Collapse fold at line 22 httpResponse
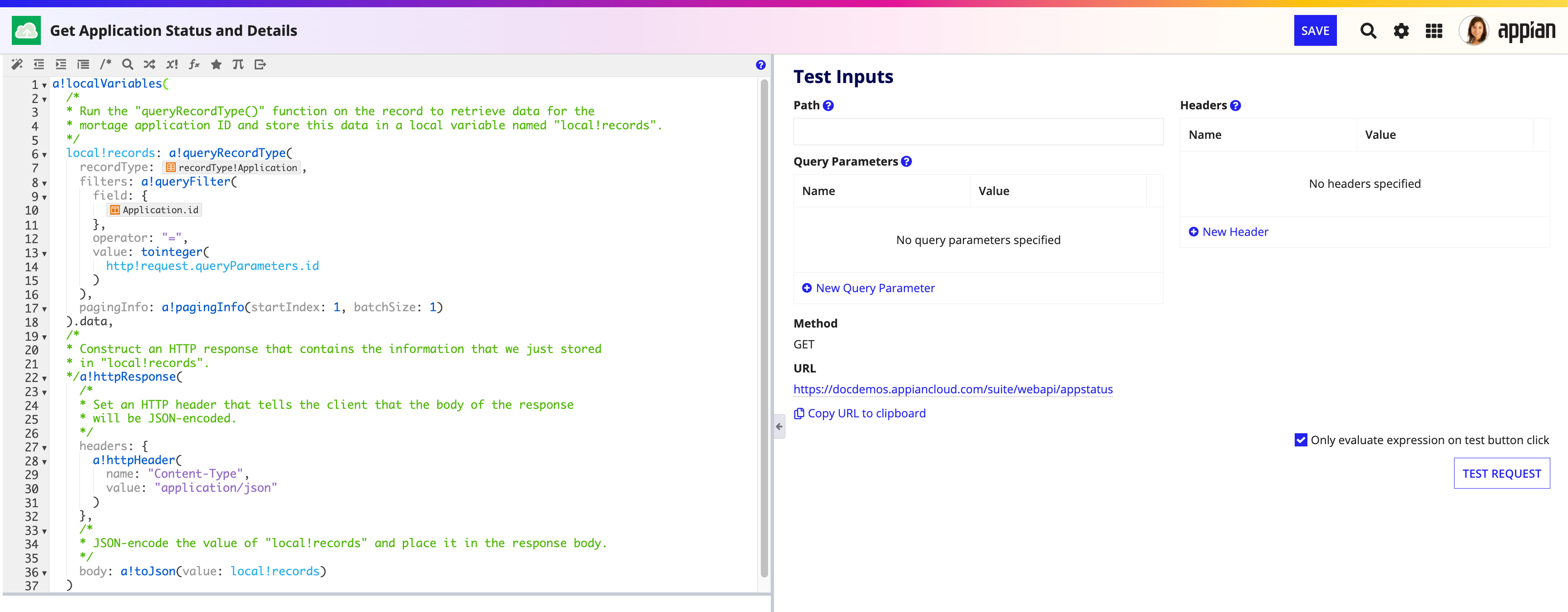 (44, 379)
